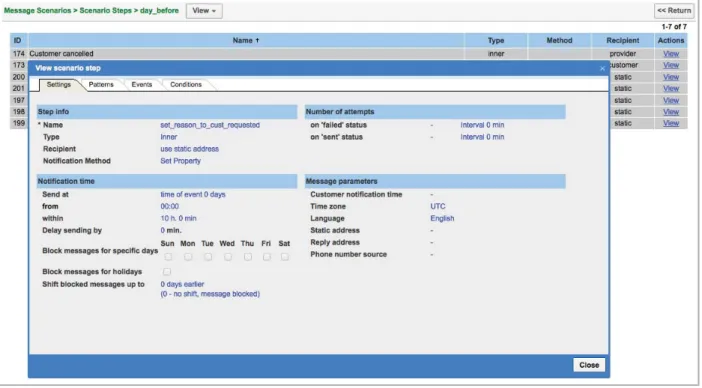Sort table by Recipient column header
The height and width of the screenshot is (388, 702).
[x=623, y=40]
